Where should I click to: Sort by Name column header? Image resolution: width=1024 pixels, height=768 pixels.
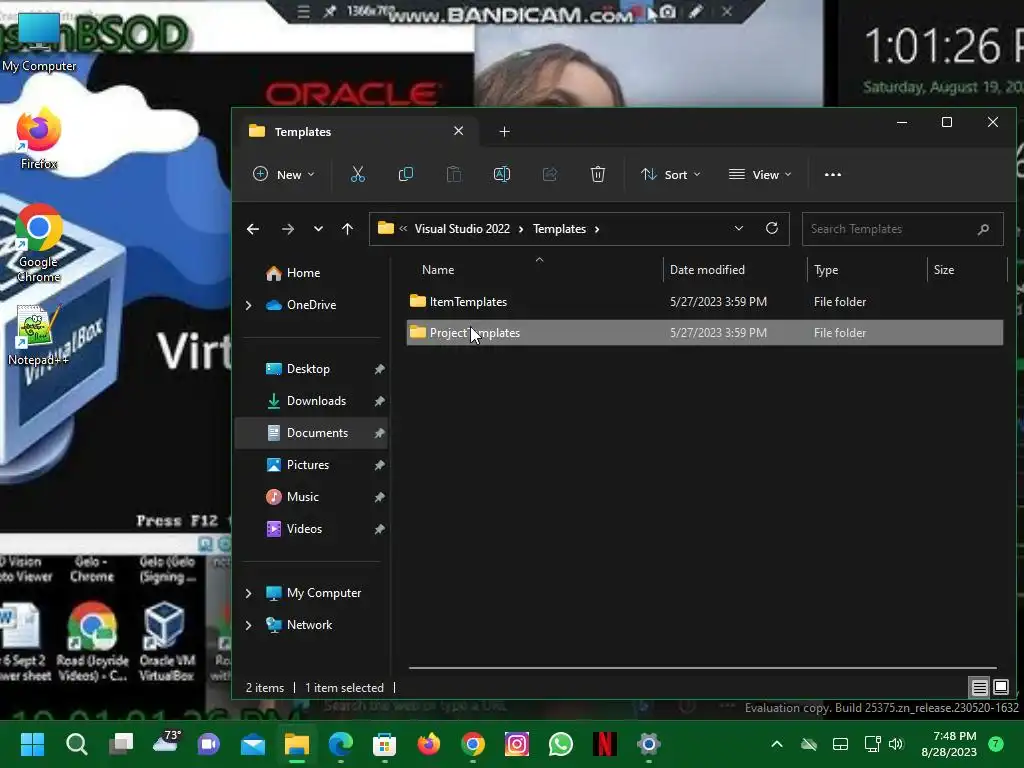pos(438,270)
